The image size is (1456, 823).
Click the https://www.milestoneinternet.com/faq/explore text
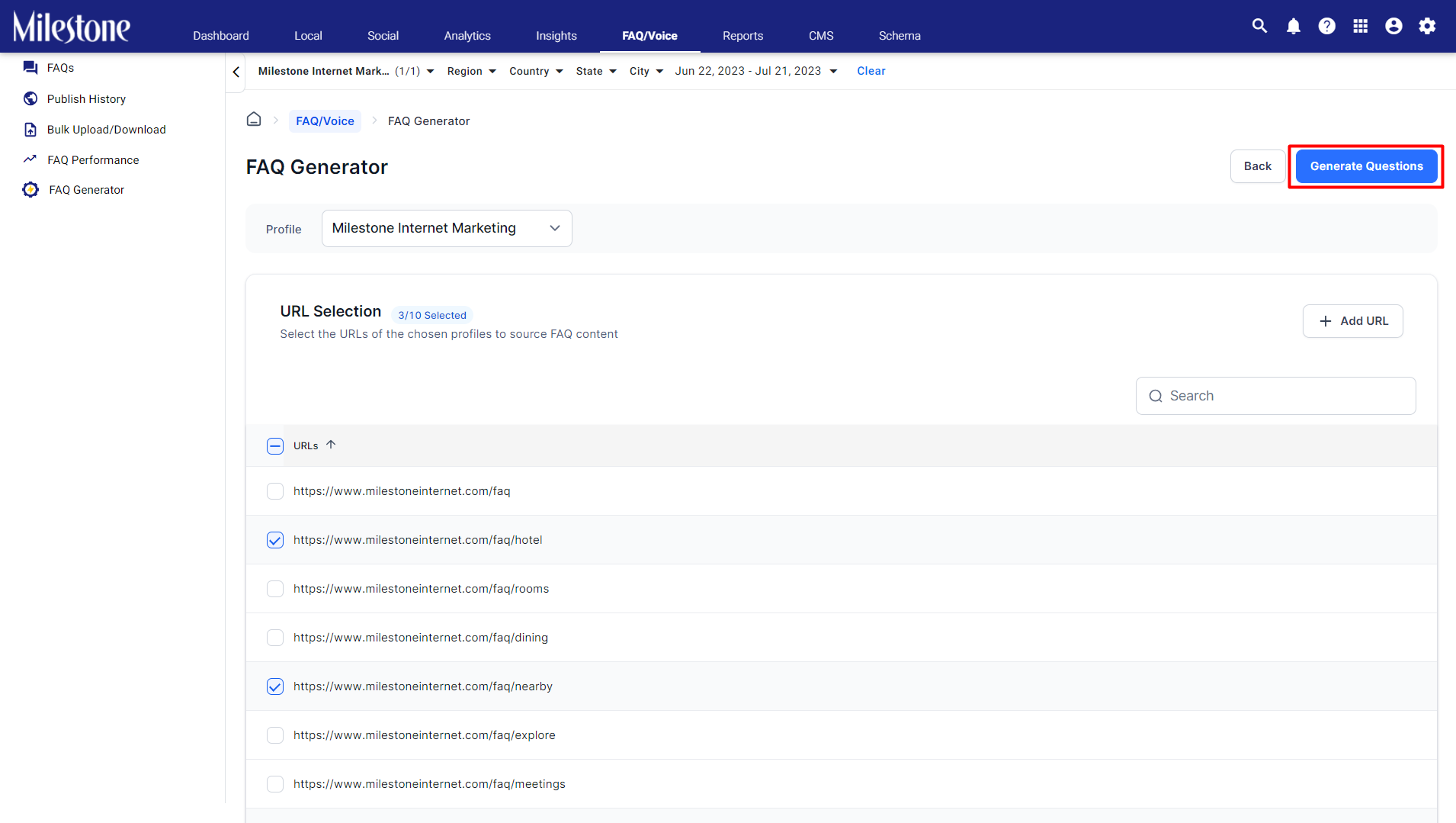pyautogui.click(x=424, y=735)
